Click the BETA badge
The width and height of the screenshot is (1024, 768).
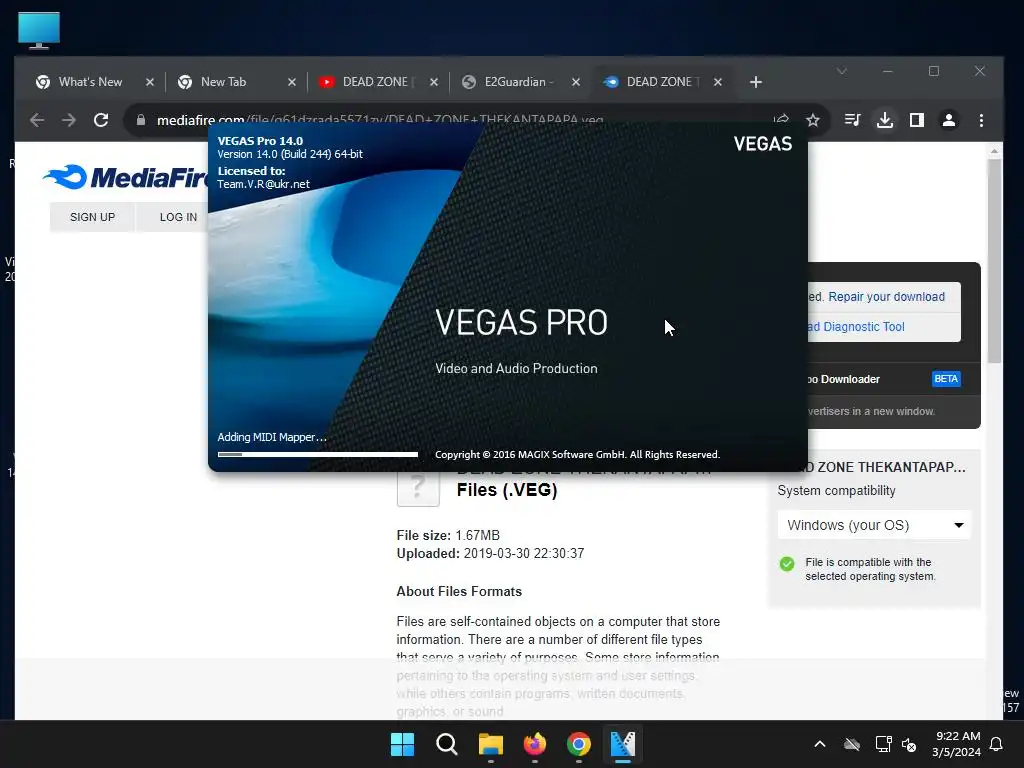click(946, 379)
